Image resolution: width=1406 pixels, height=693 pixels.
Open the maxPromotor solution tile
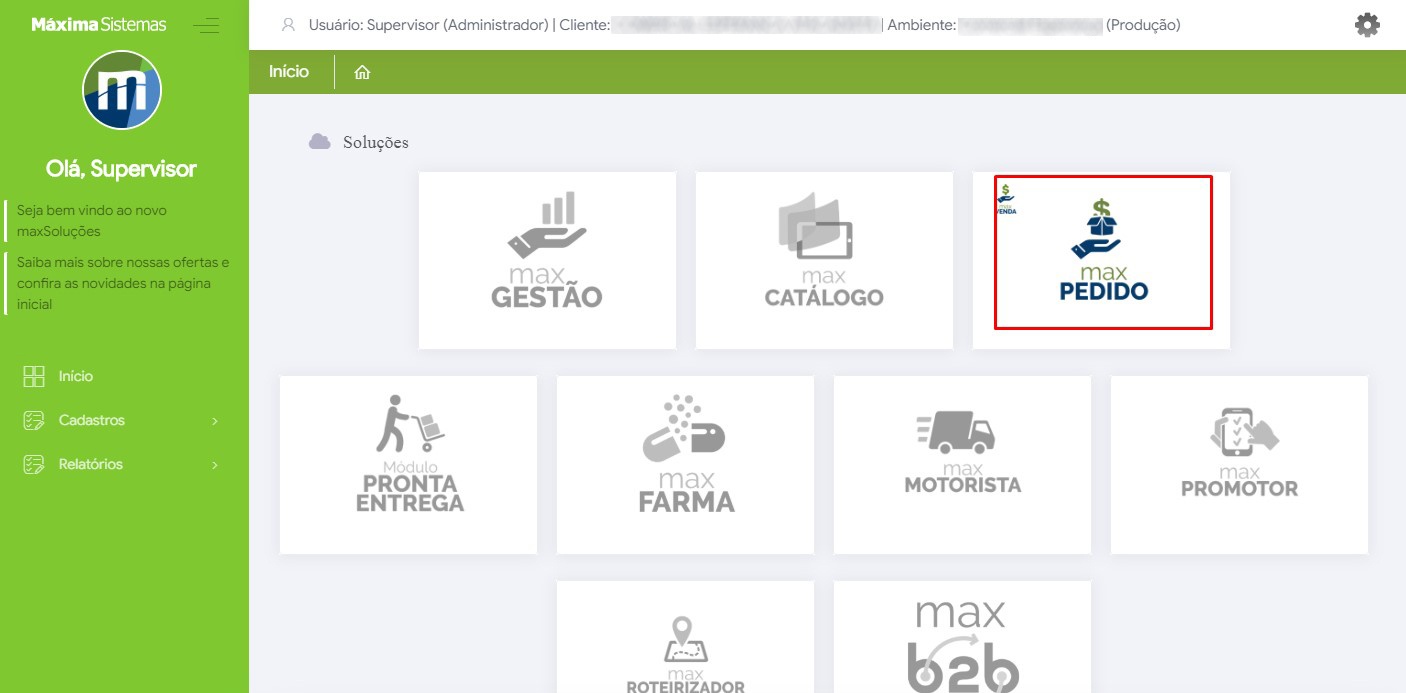click(1239, 464)
